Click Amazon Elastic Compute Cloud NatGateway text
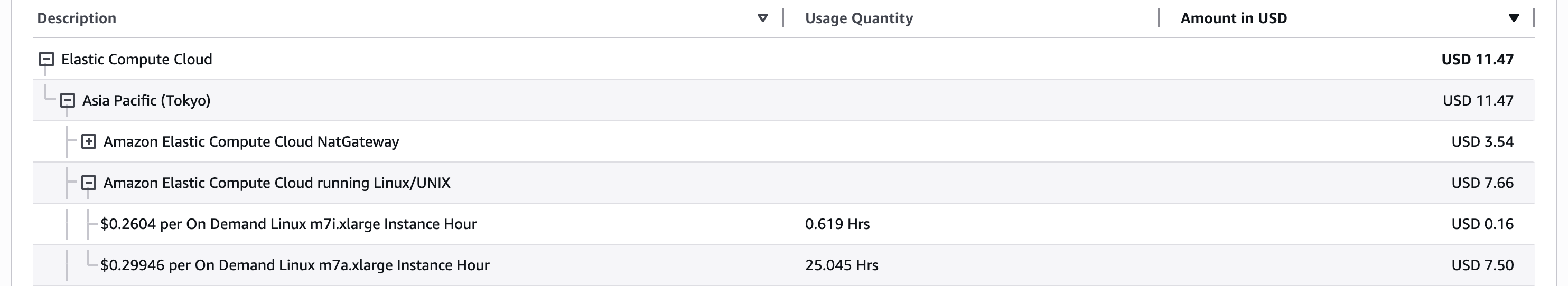This screenshot has width=1568, height=286. (x=251, y=142)
